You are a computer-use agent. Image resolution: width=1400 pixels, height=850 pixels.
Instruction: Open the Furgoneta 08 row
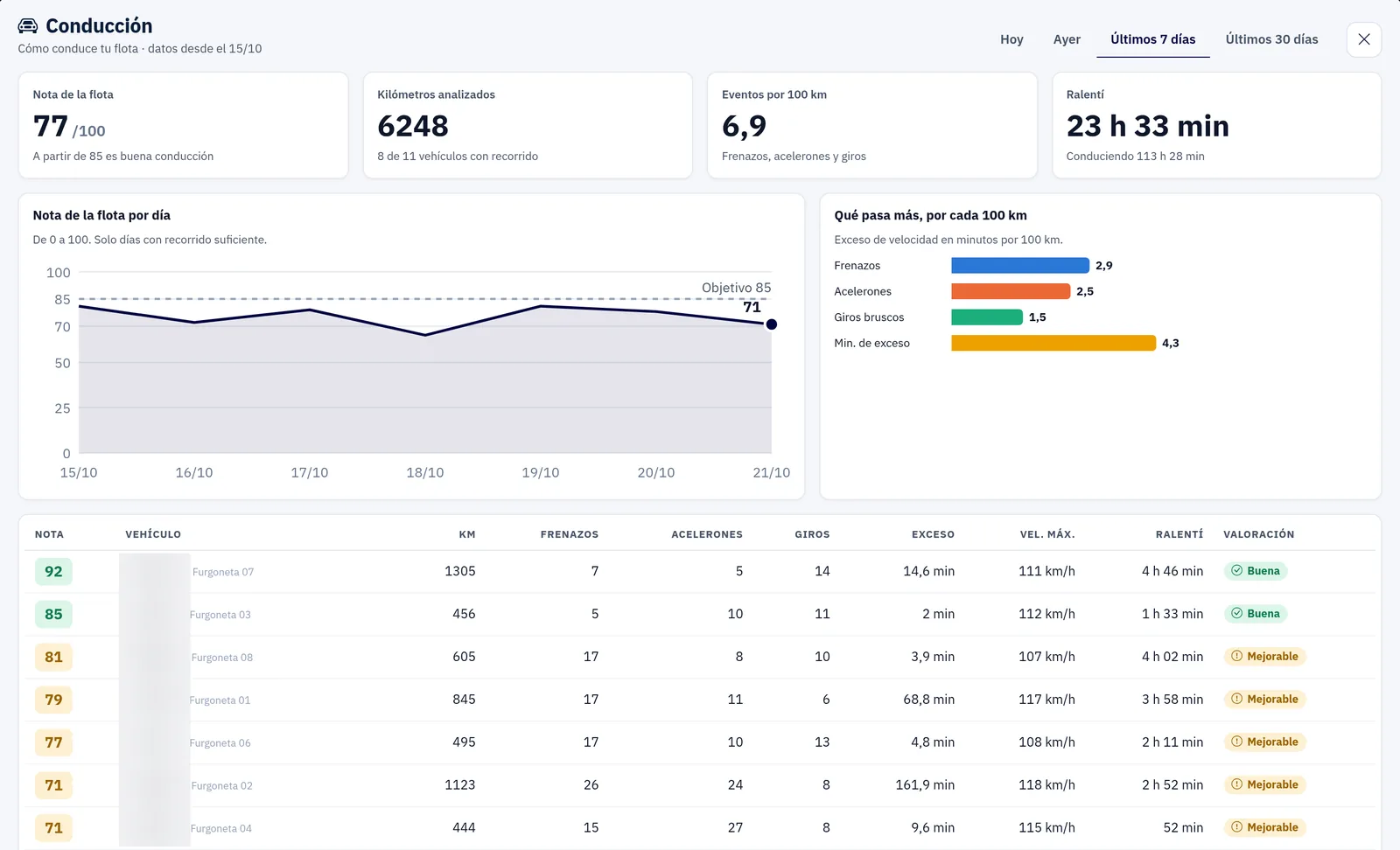click(700, 657)
